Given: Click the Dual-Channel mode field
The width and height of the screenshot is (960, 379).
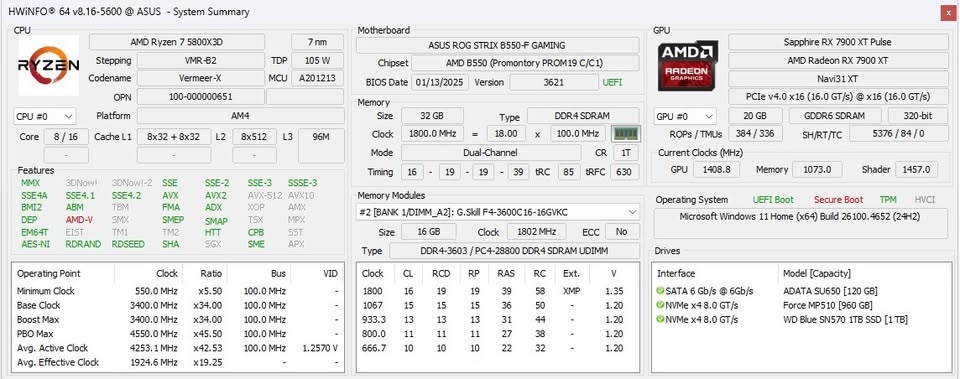Looking at the screenshot, I should (491, 152).
